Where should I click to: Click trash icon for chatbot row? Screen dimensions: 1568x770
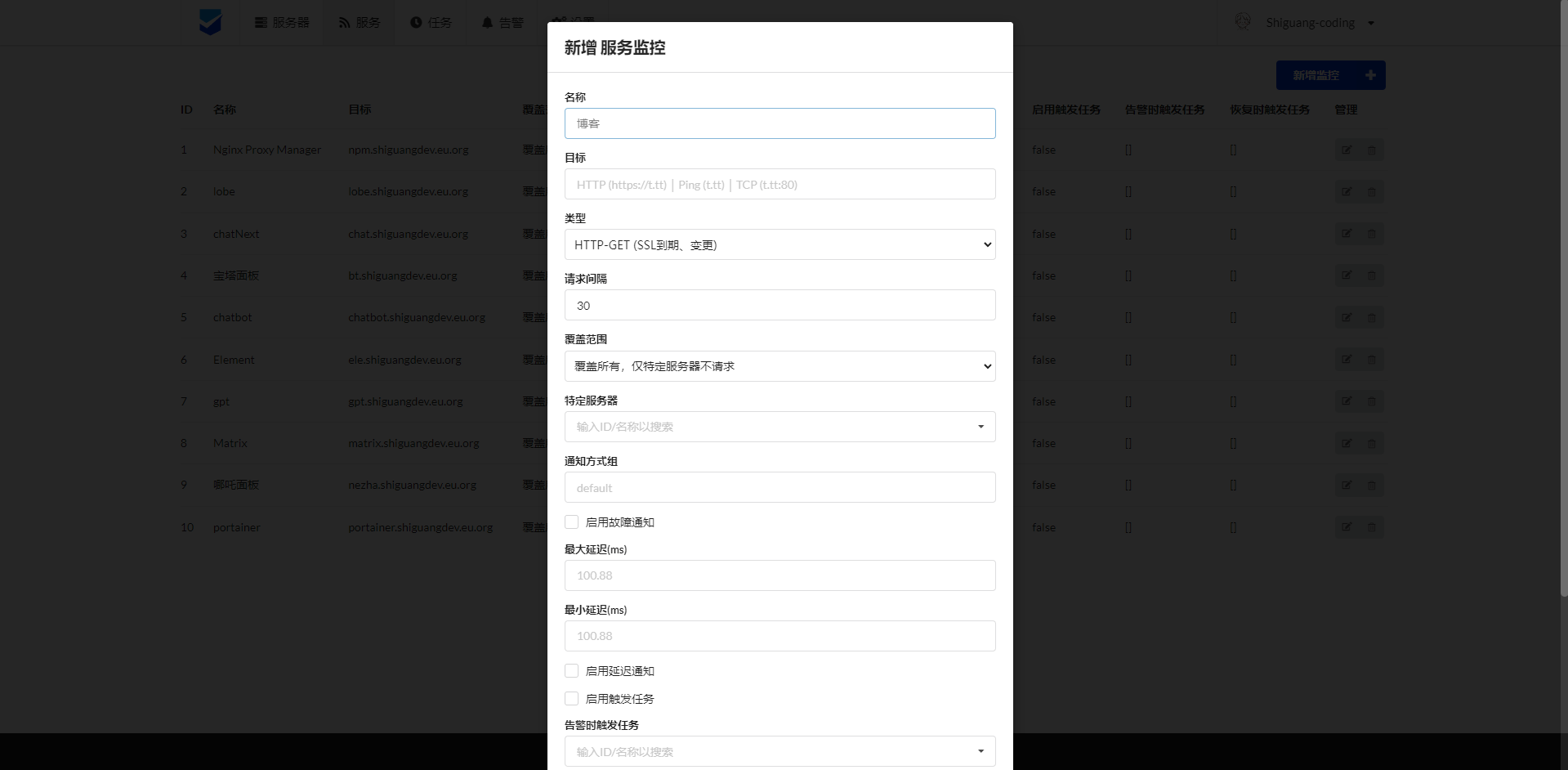click(1372, 318)
